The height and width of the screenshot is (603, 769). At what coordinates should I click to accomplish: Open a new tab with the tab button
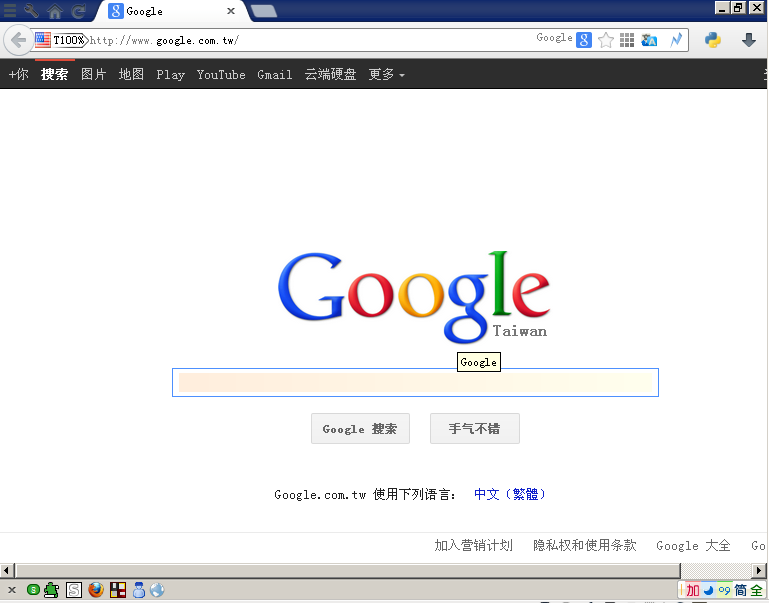(264, 11)
